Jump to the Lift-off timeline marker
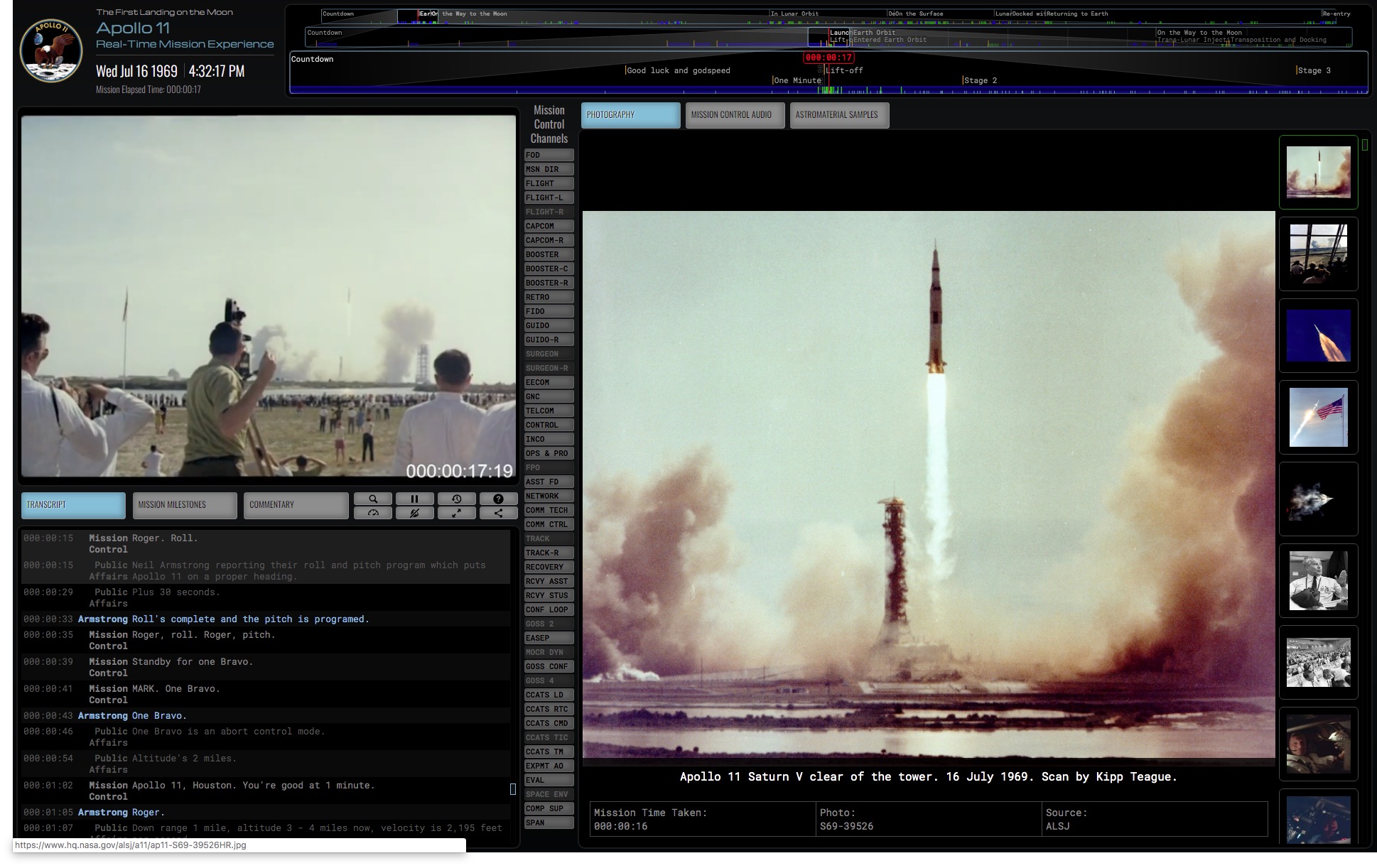This screenshot has width=1377, height=868. point(845,70)
